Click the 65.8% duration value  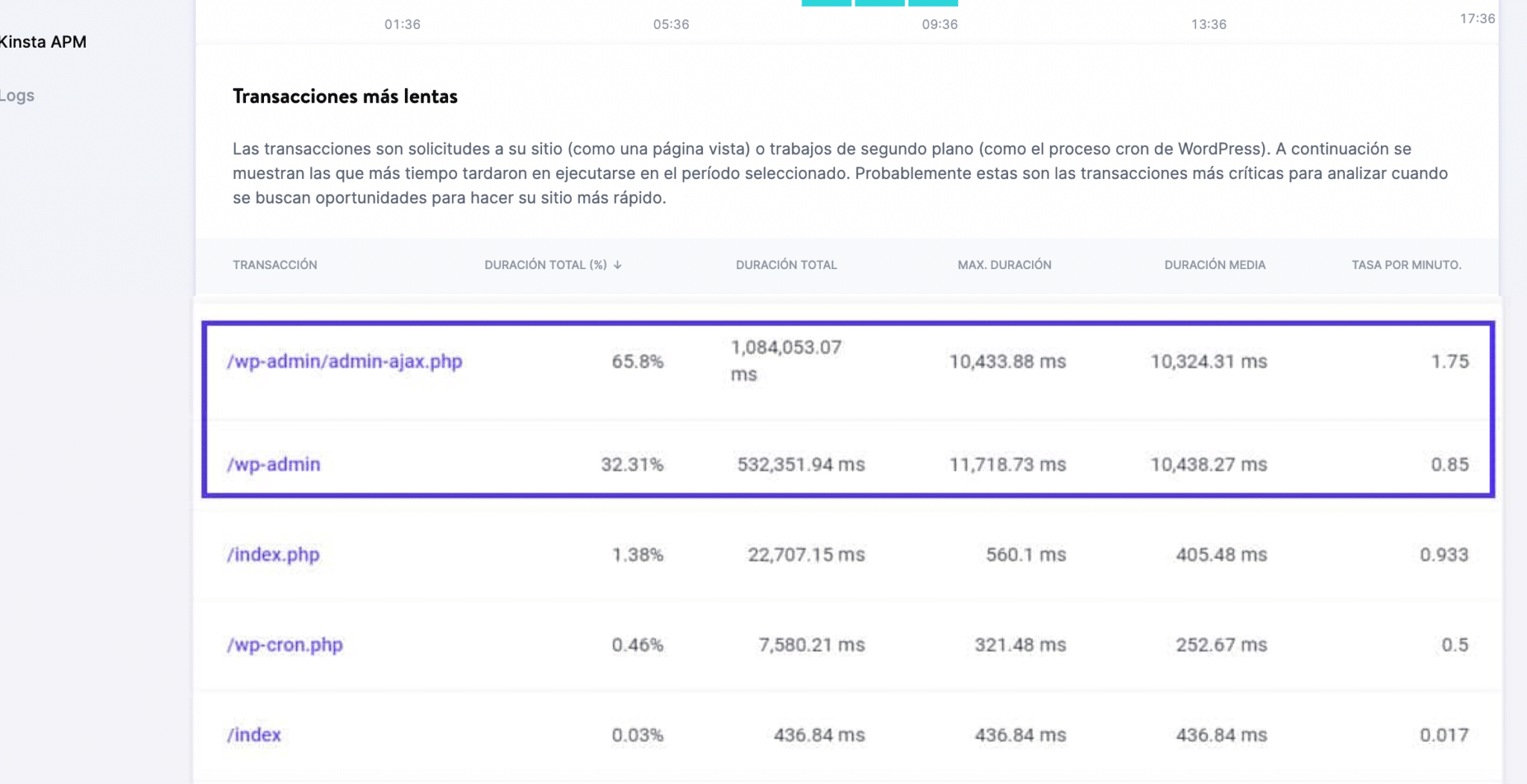pyautogui.click(x=638, y=361)
